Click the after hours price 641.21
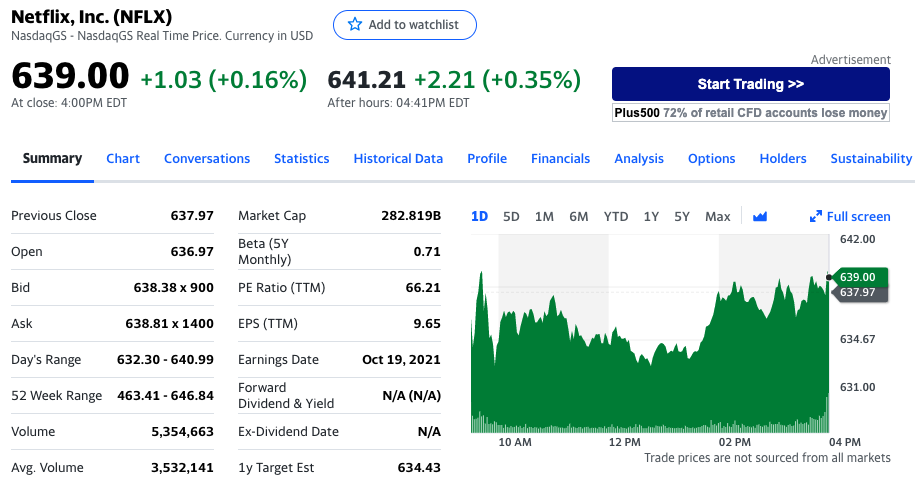915x484 pixels. [x=366, y=80]
